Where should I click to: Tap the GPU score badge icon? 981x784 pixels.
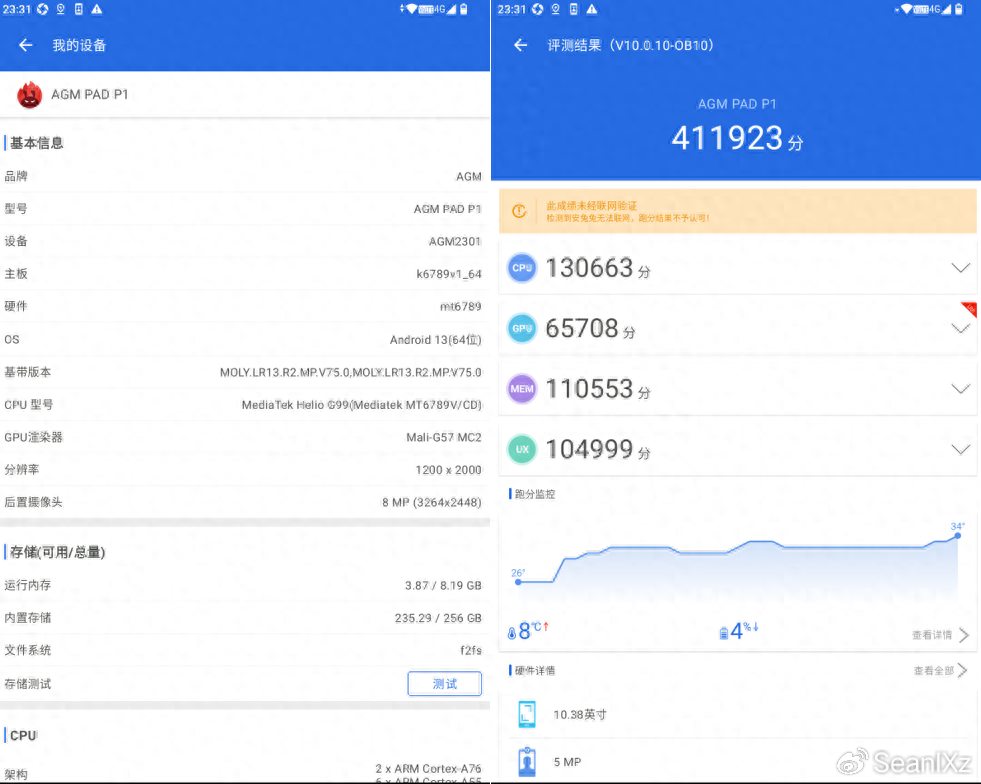coord(522,328)
